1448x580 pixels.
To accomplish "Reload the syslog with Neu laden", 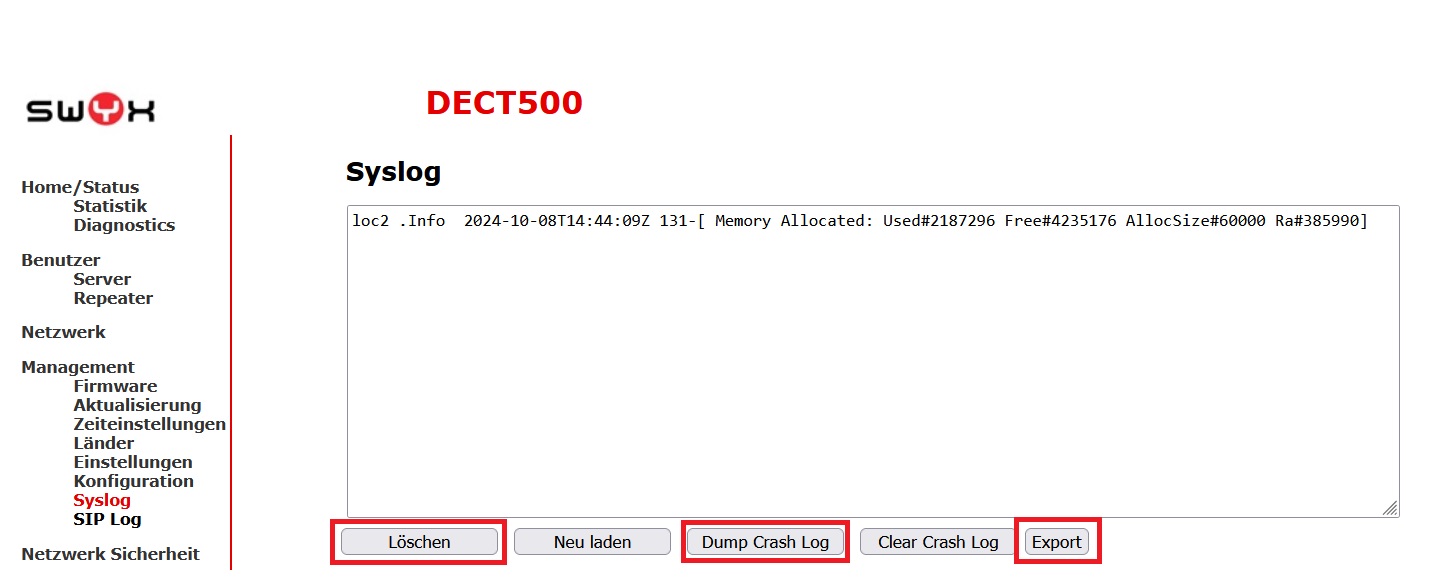I will tap(592, 541).
